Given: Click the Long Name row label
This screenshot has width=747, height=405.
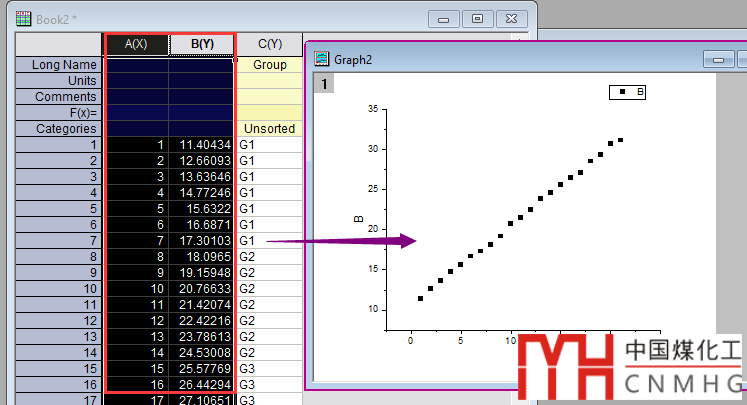Looking at the screenshot, I should [59, 64].
